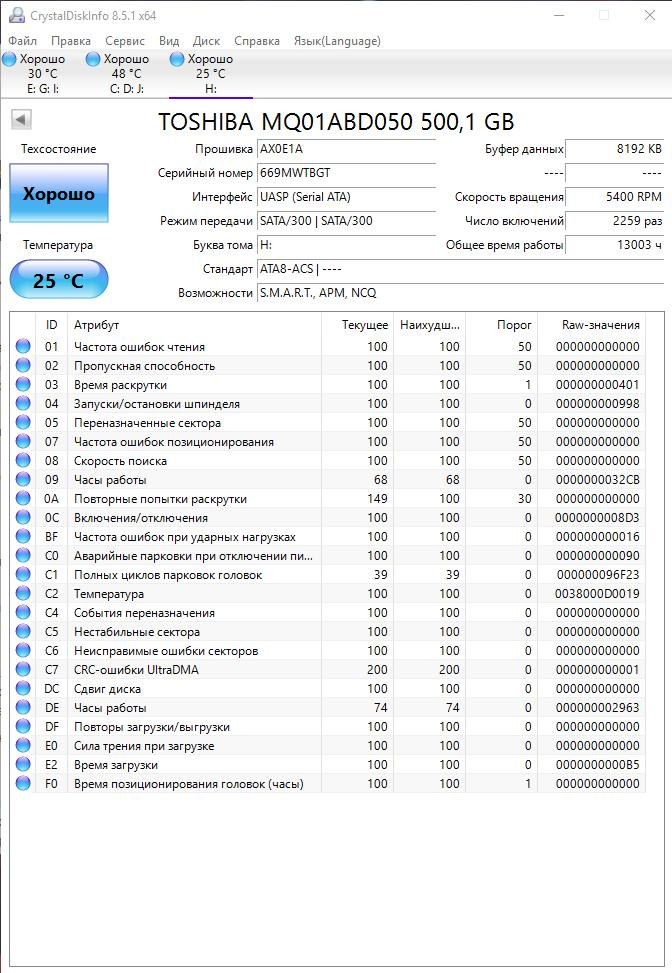Viewport: 672px width, 973px height.
Task: Click the blue status icon of Temperature attribute C2
Action: (23, 594)
